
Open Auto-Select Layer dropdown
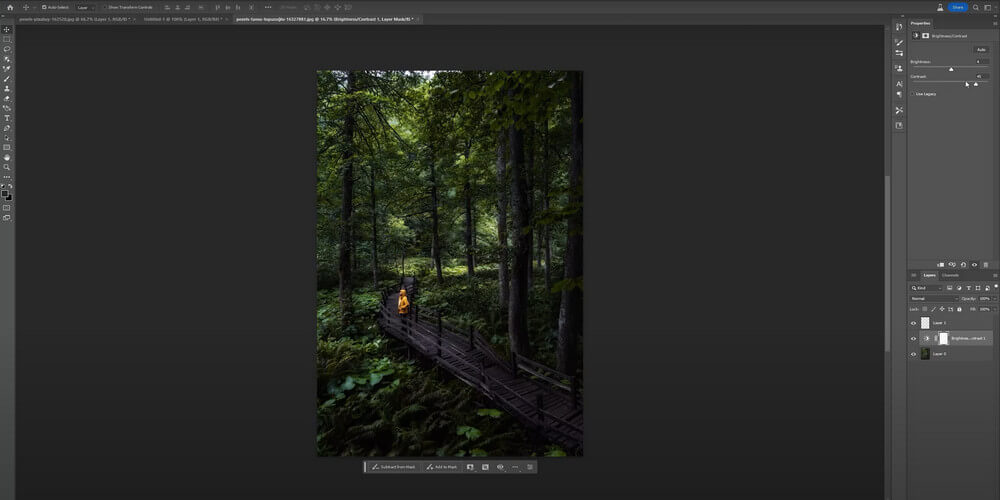tap(85, 7)
